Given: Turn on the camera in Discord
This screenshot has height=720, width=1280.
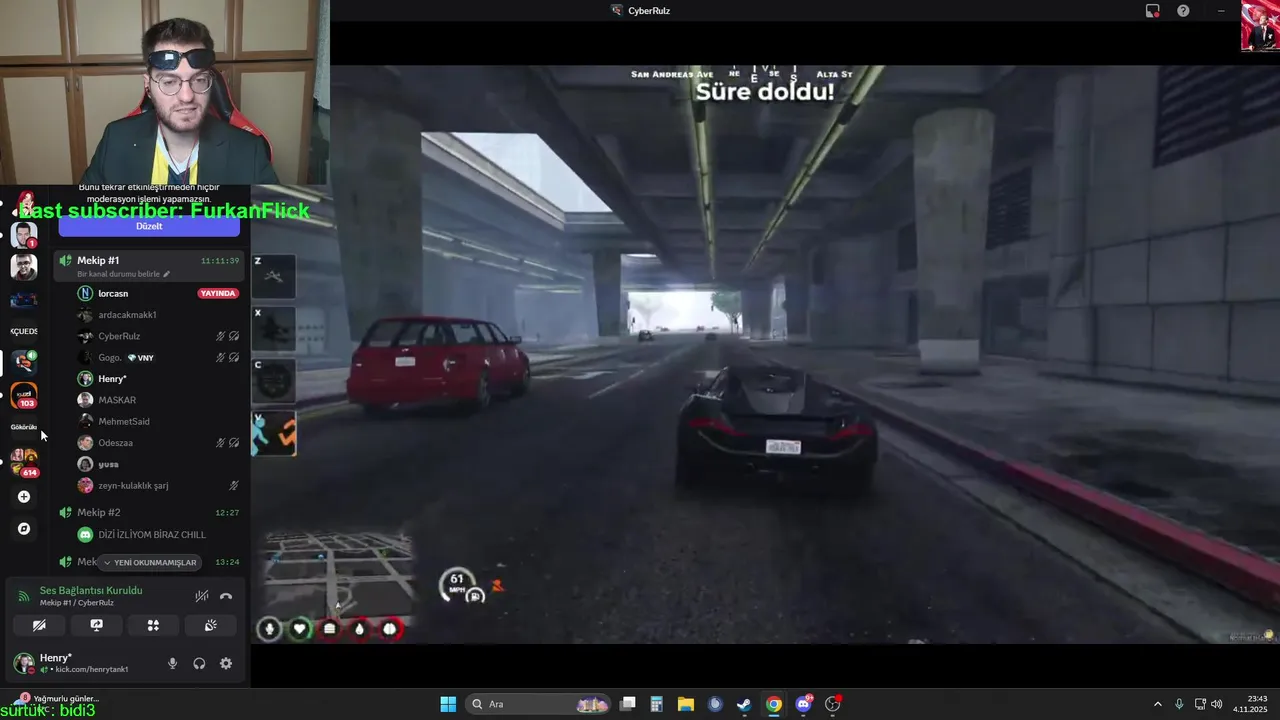Looking at the screenshot, I should pos(39,625).
